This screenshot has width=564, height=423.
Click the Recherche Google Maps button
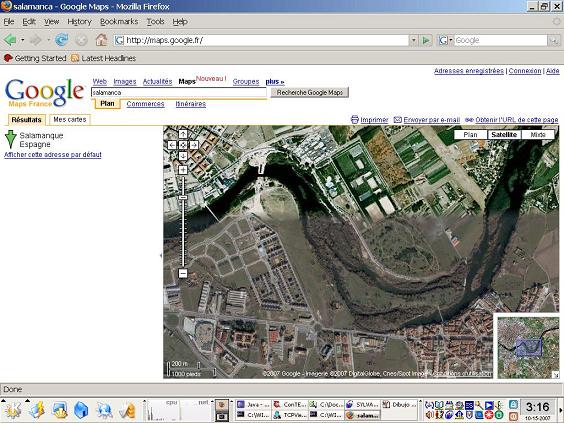[x=310, y=92]
